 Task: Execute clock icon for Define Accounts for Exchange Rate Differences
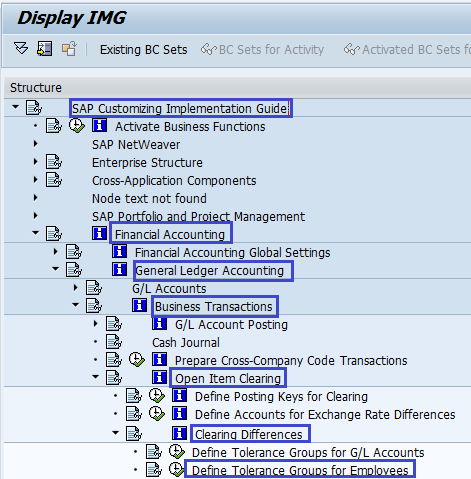[157, 414]
